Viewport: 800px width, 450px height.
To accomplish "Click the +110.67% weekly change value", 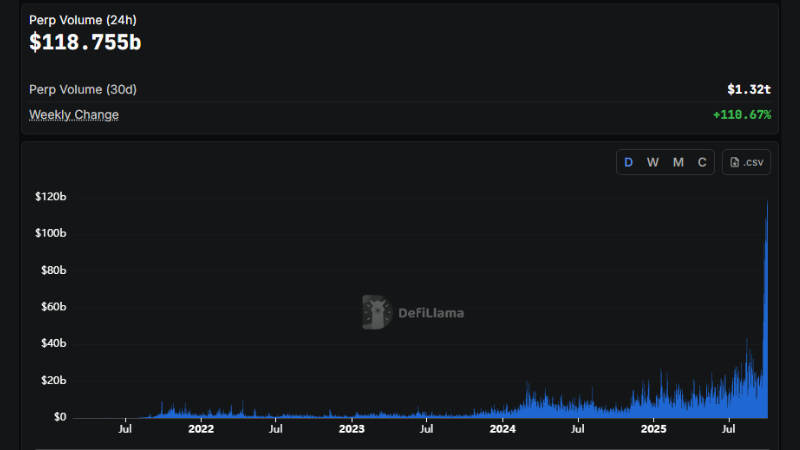I will (x=741, y=115).
